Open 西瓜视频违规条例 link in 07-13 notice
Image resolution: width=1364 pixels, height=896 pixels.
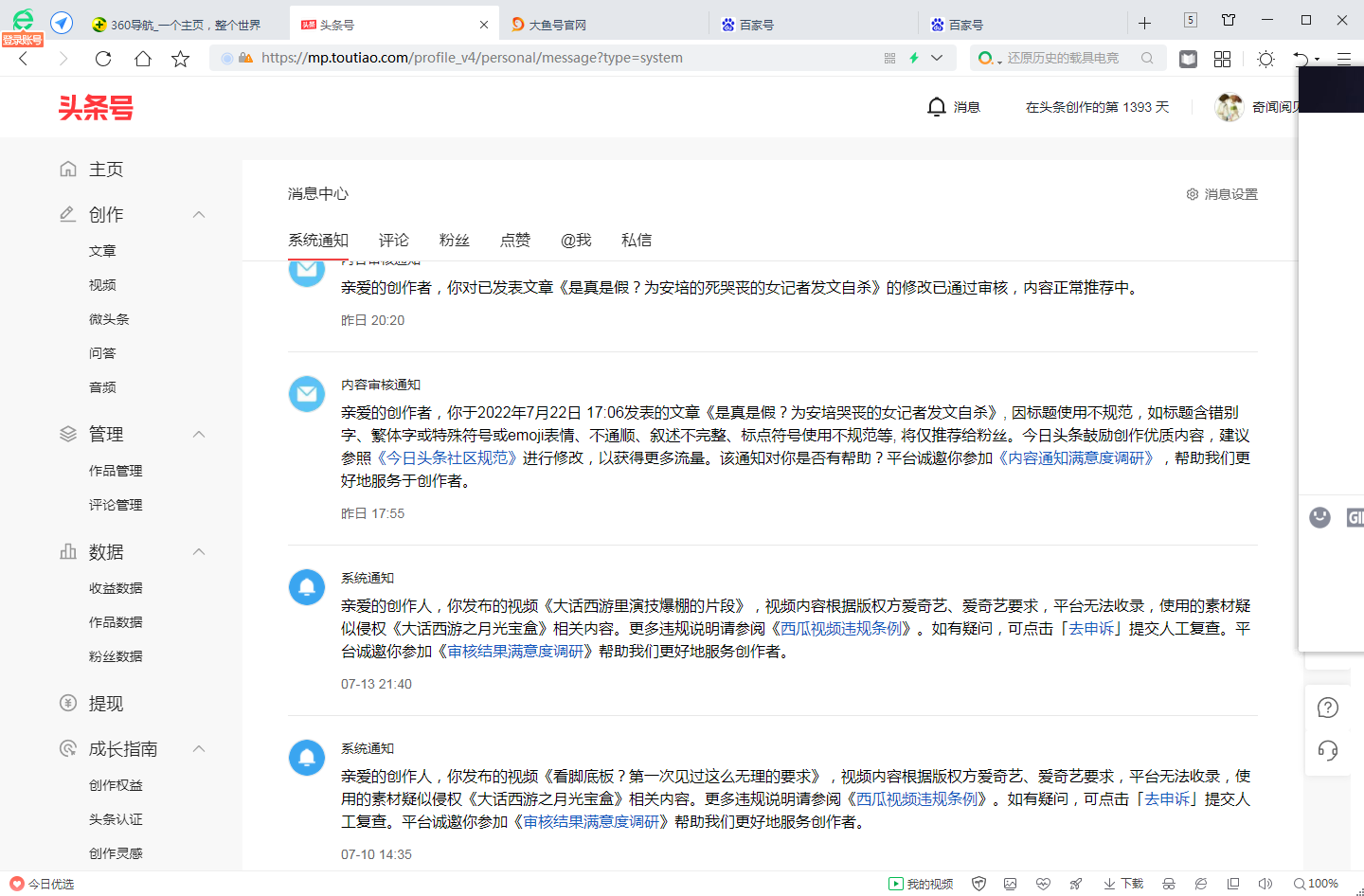point(841,629)
